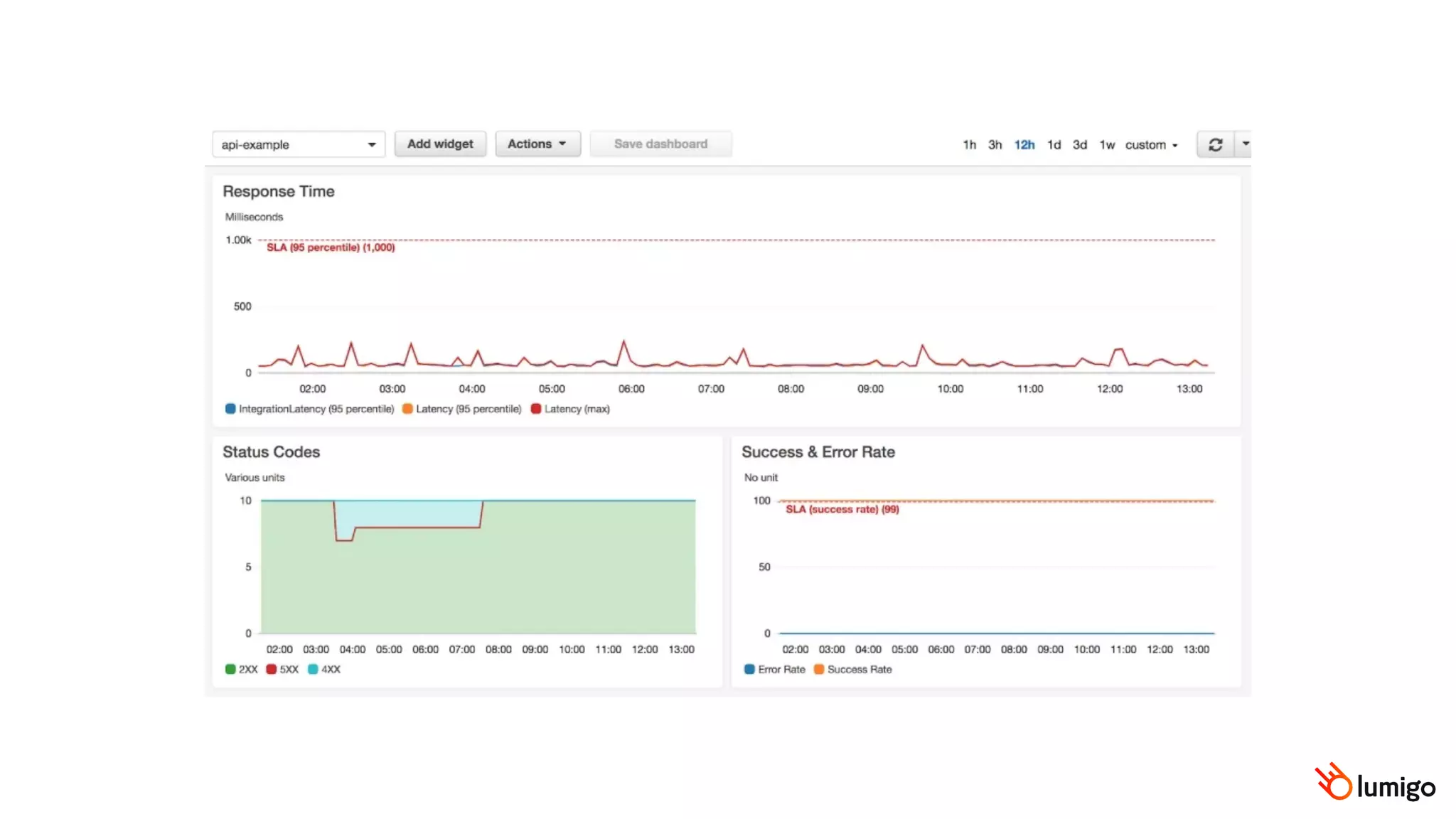Toggle IntegrationLatency legend color swatch
This screenshot has height=819, width=1456.
[x=230, y=409]
